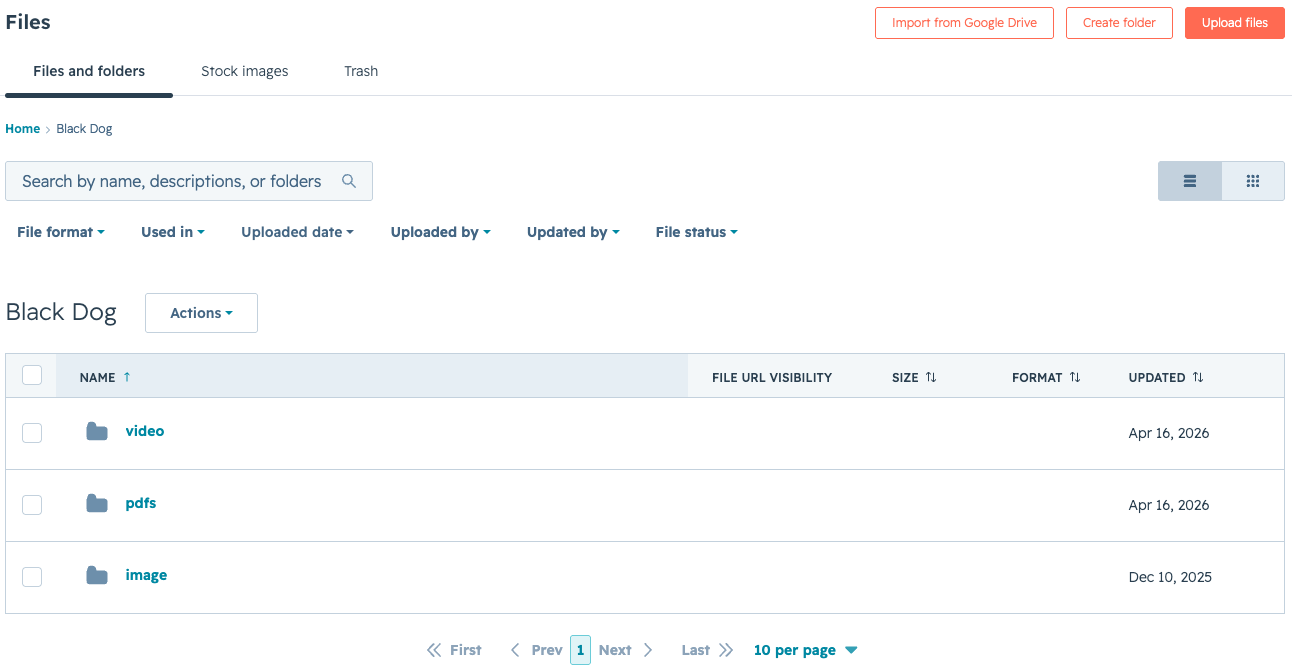
Task: Click Import from Google Drive
Action: pyautogui.click(x=964, y=23)
